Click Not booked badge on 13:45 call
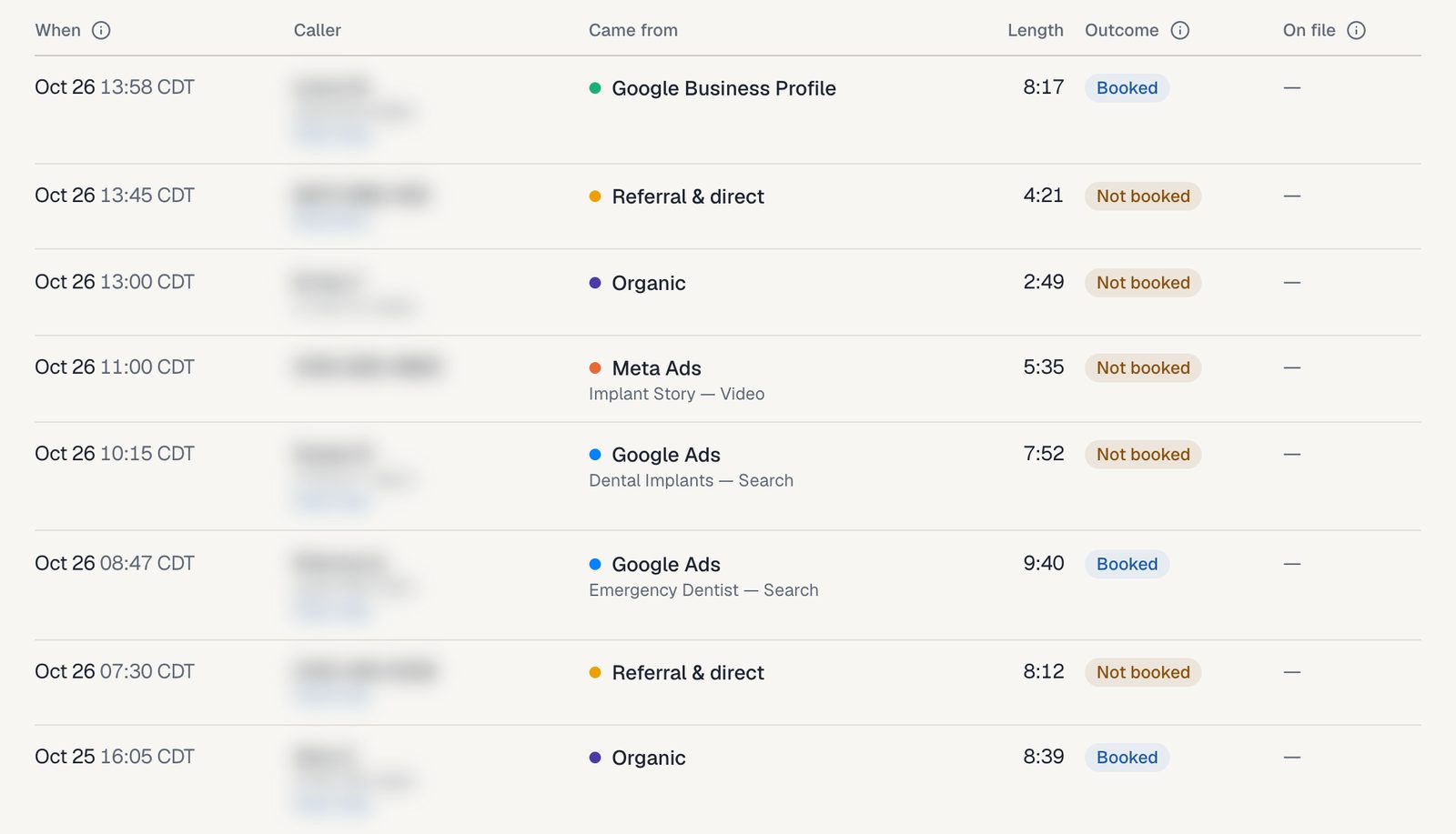Screen dimensions: 1456x834 pos(1143,196)
